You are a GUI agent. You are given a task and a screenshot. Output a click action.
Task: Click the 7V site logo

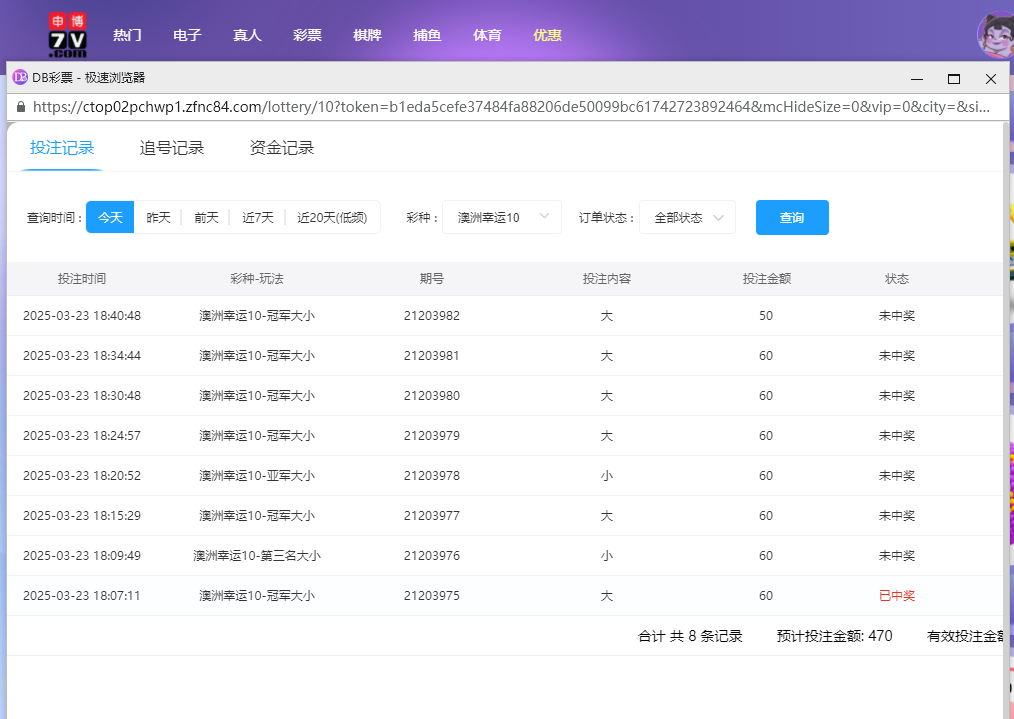68,34
